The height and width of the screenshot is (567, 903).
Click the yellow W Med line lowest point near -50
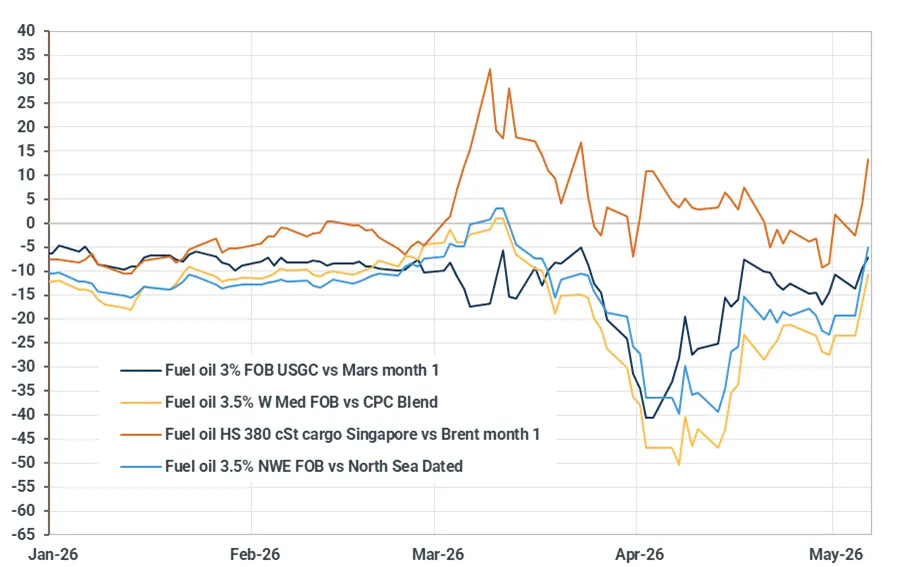(x=679, y=465)
